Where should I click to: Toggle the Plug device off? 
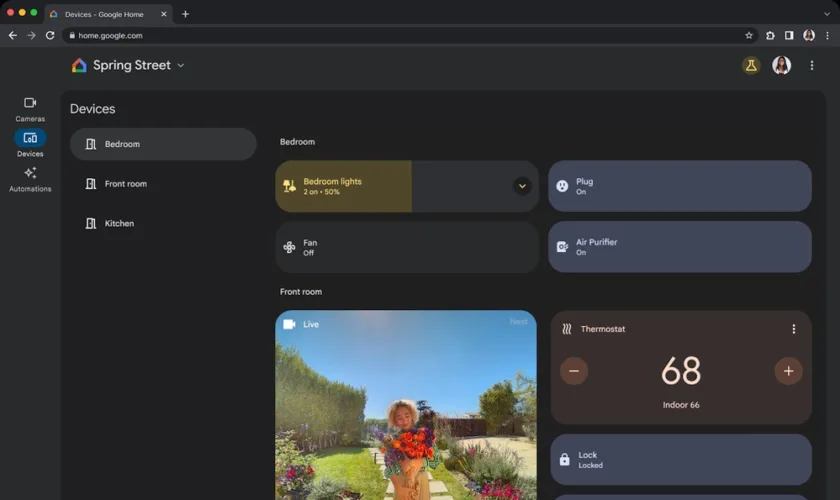point(679,186)
